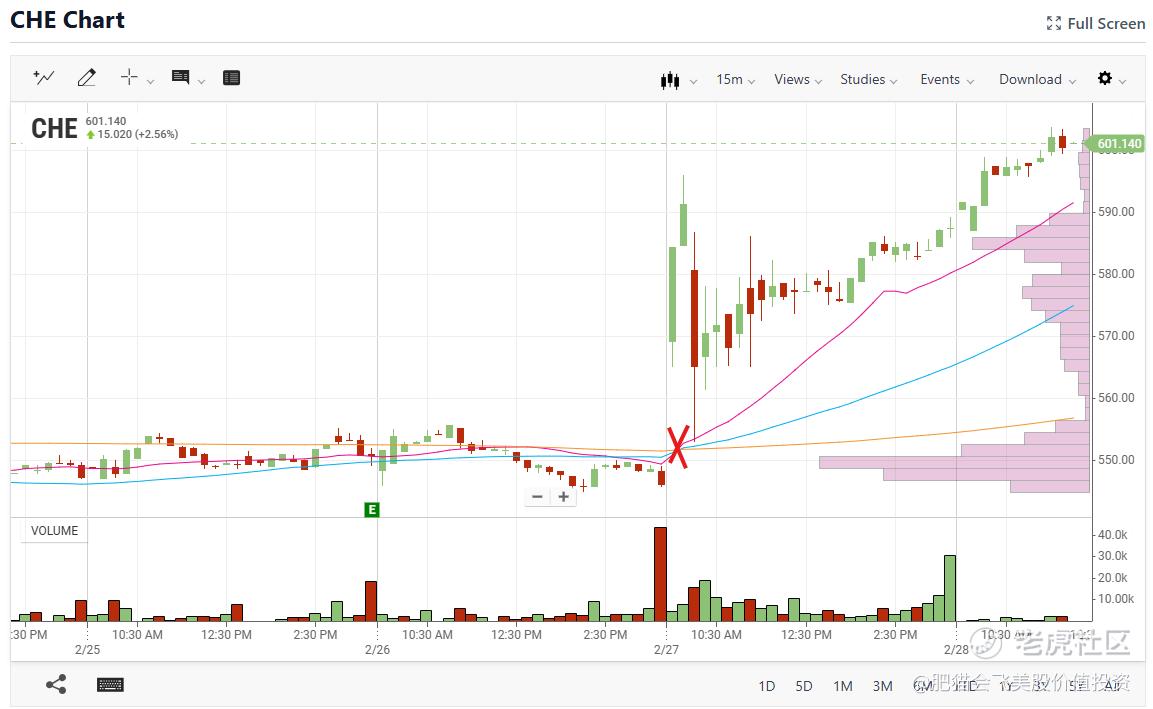The height and width of the screenshot is (709, 1153).
Task: Click the tallest red volume bar
Action: click(660, 574)
